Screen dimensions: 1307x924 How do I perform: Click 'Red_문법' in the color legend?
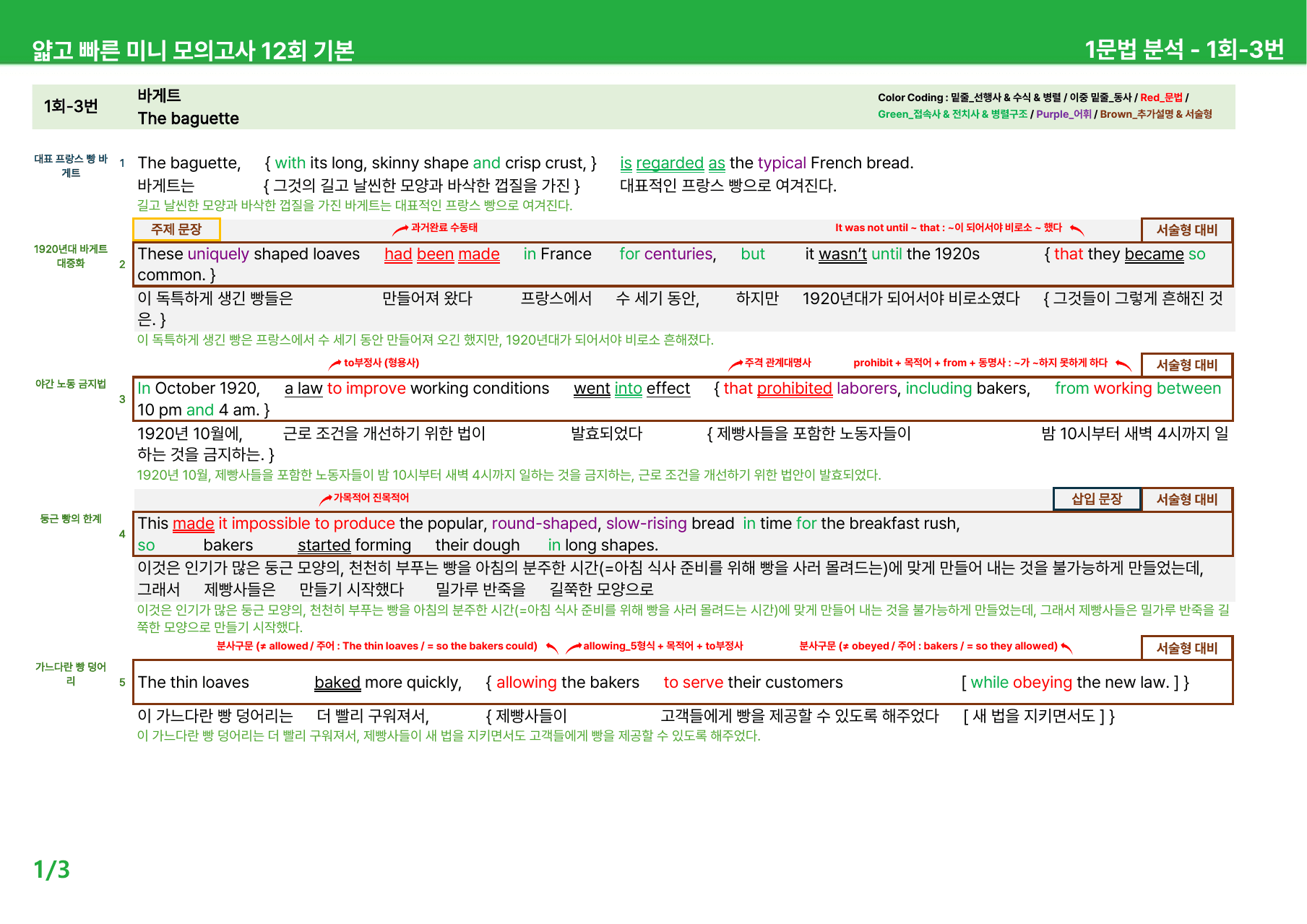tap(1161, 98)
